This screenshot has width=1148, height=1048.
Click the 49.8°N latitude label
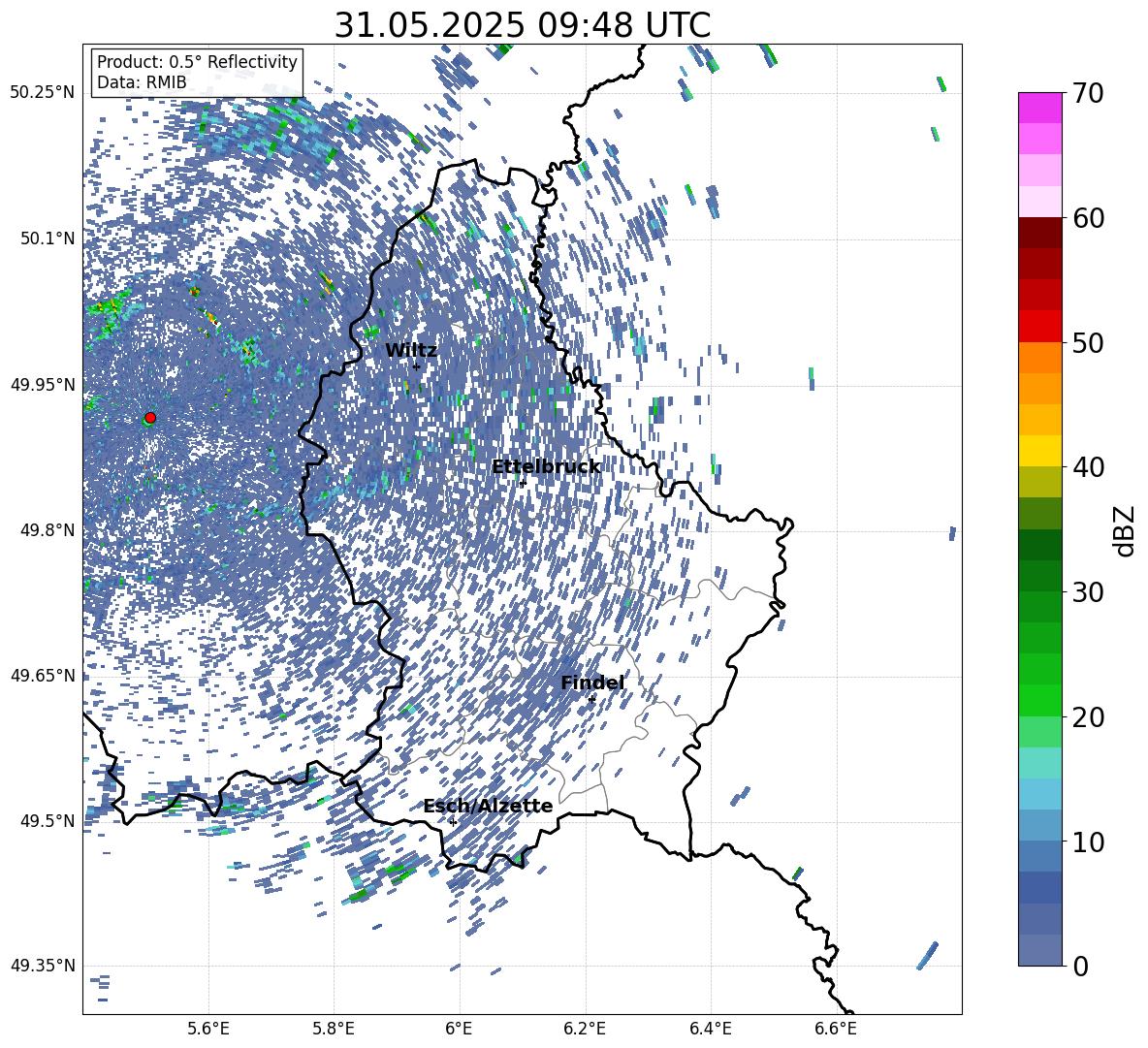tap(48, 530)
